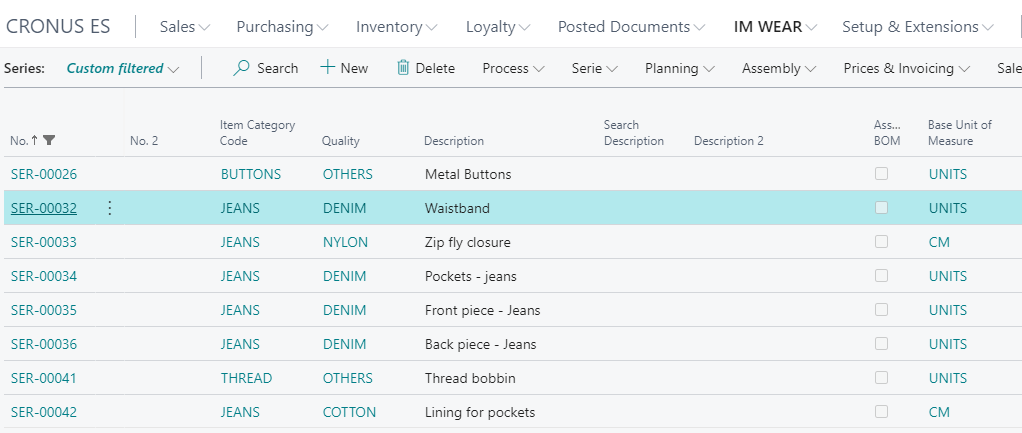The height and width of the screenshot is (433, 1022).
Task: Sort by the No. column header
Action: coord(19,140)
